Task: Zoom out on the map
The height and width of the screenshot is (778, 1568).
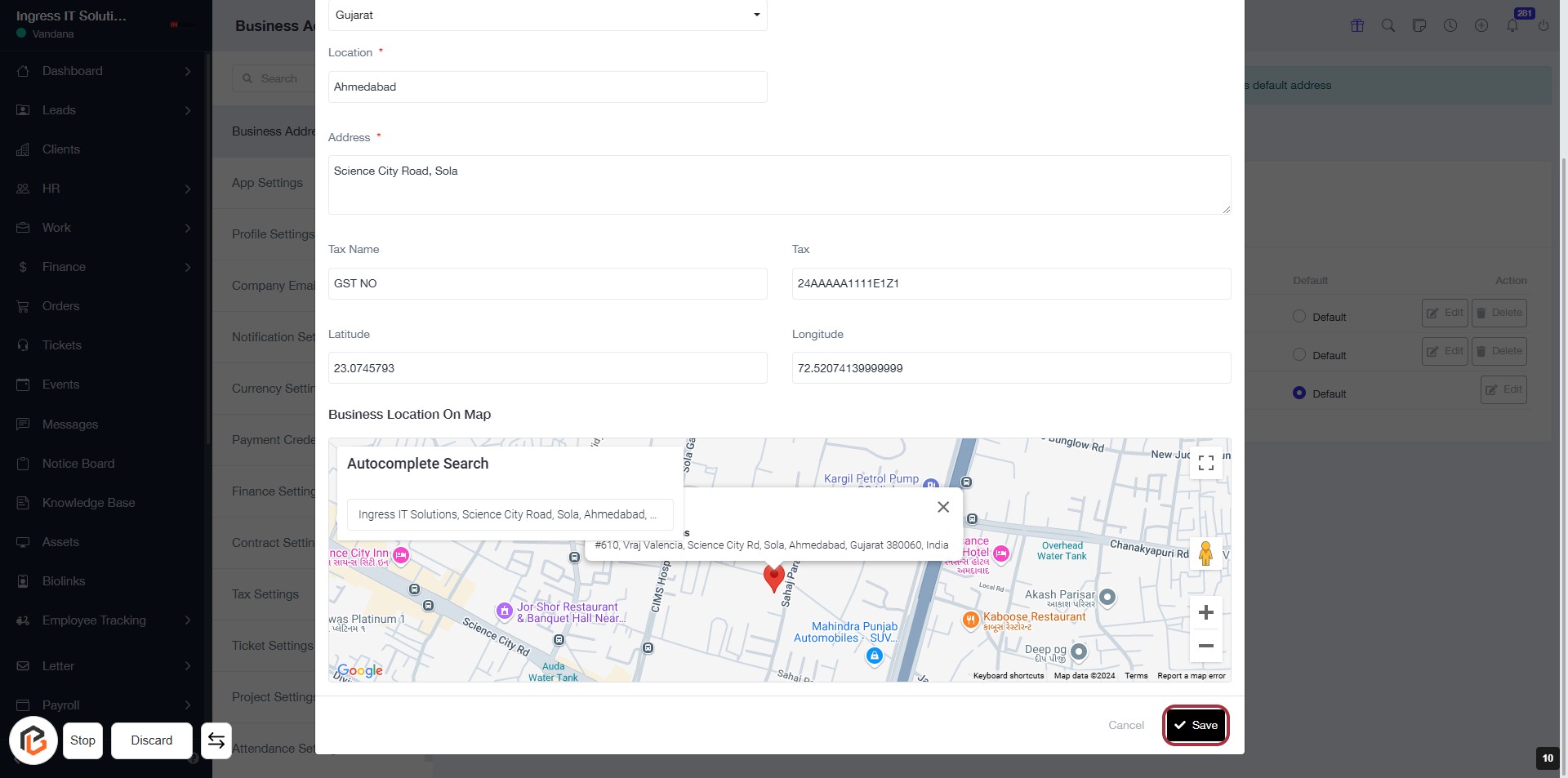Action: pos(1205,646)
